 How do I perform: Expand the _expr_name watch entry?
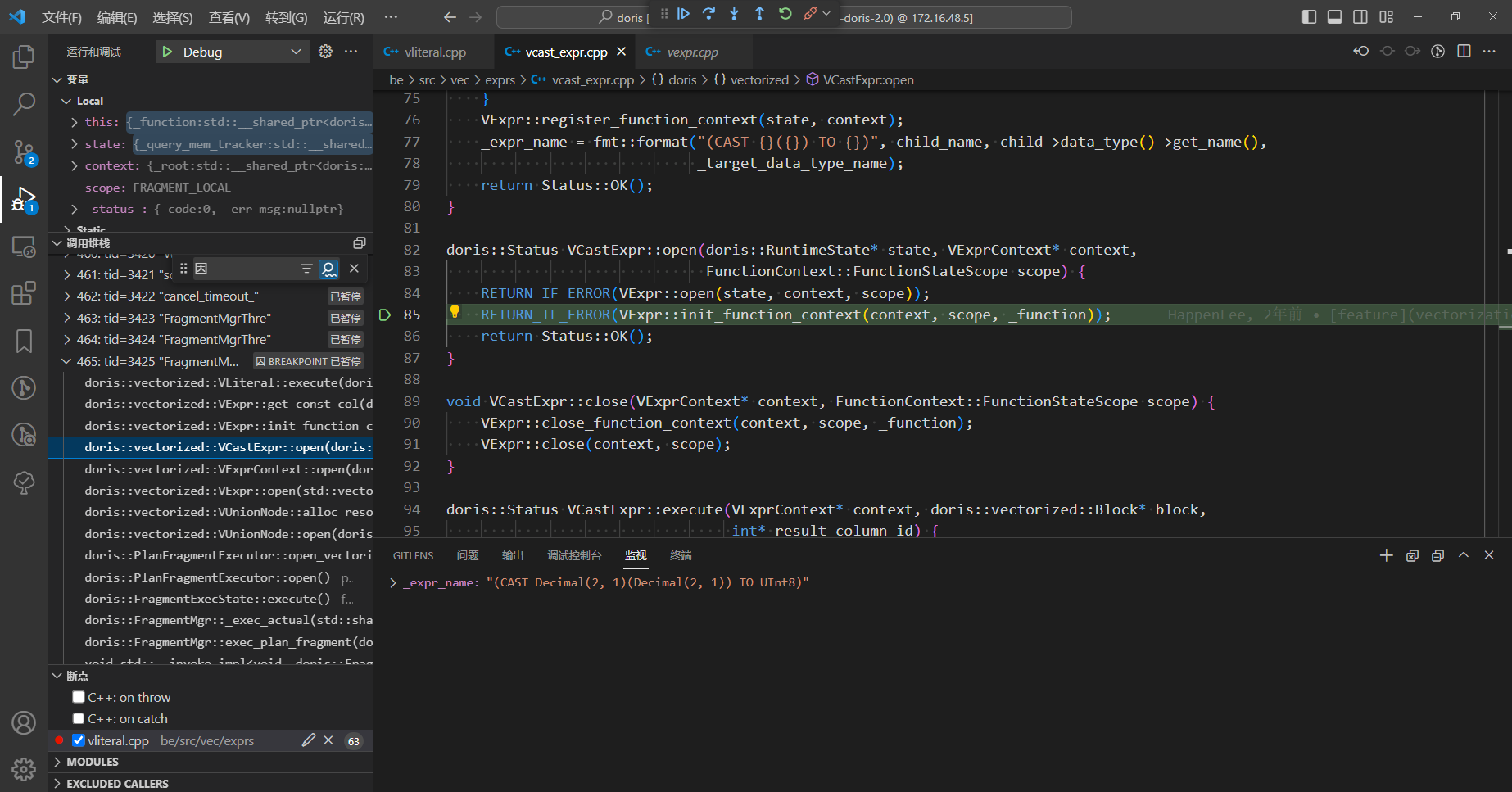[393, 583]
